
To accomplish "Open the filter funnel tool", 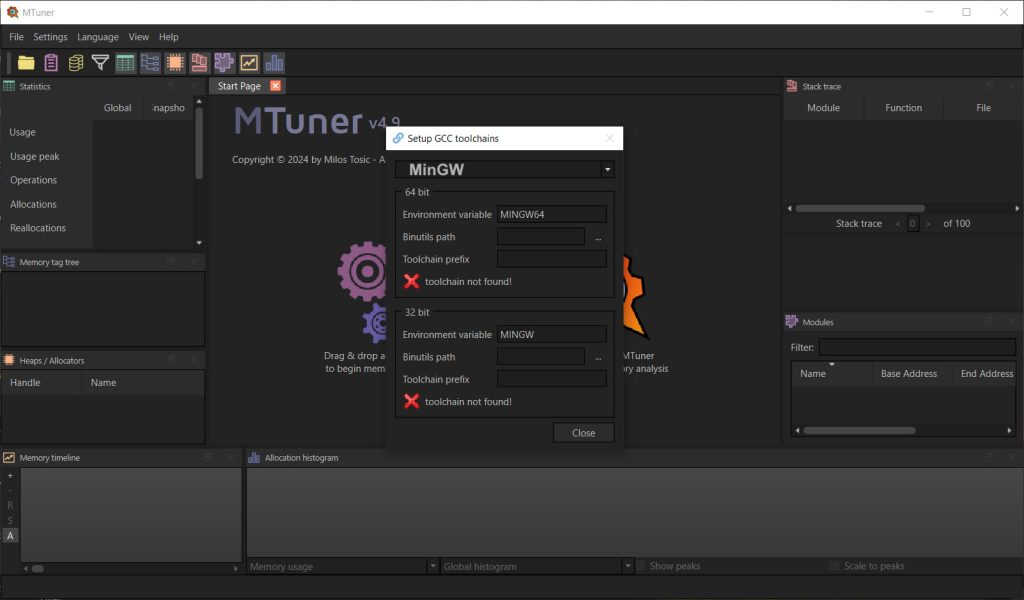I will click(x=101, y=63).
